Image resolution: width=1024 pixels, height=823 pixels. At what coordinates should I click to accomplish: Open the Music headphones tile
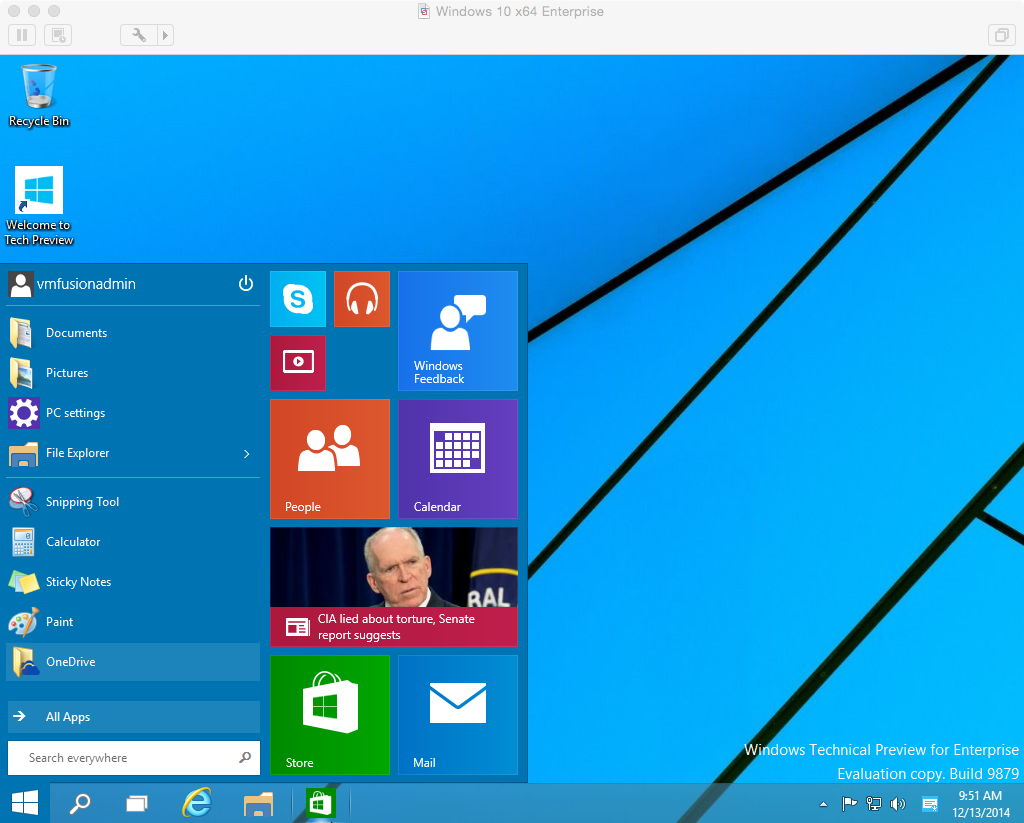click(362, 299)
